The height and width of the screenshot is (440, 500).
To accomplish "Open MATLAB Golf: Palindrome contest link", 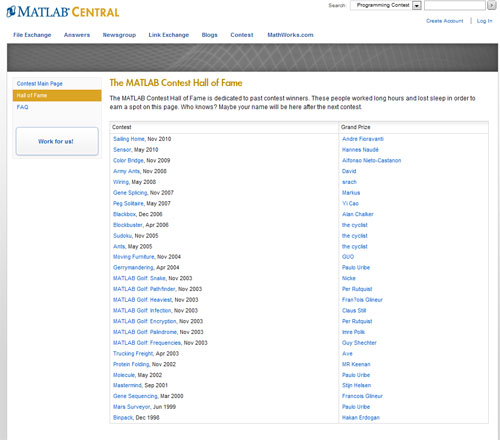I will point(145,332).
